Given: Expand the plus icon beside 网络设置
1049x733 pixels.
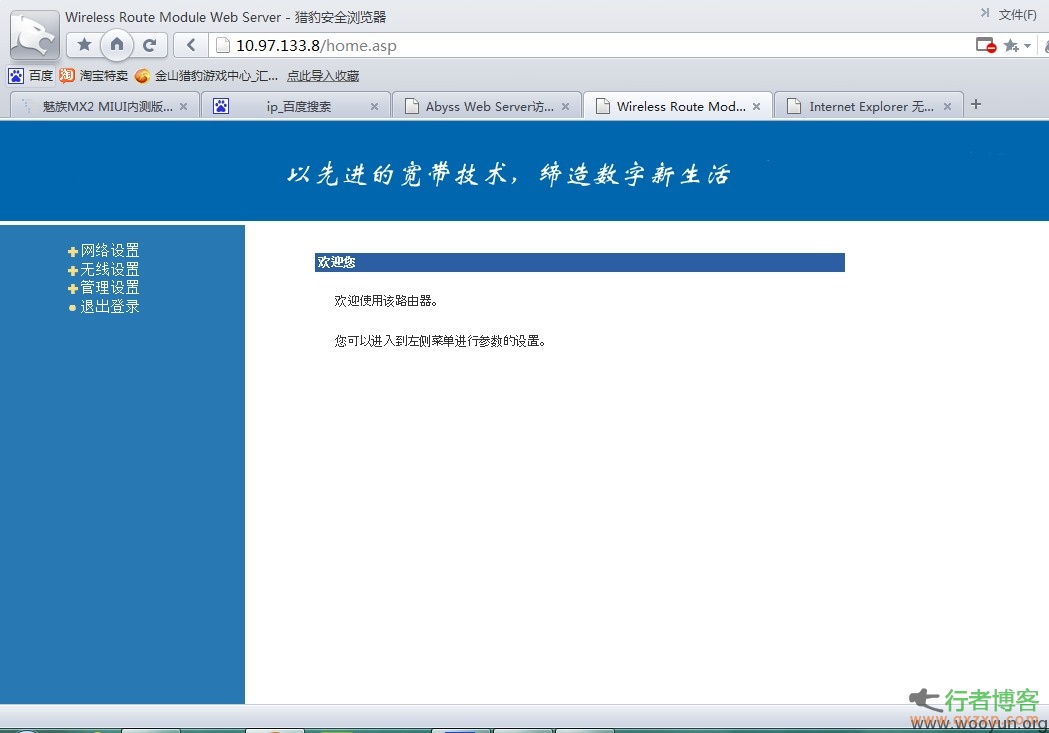Looking at the screenshot, I should click(x=73, y=251).
